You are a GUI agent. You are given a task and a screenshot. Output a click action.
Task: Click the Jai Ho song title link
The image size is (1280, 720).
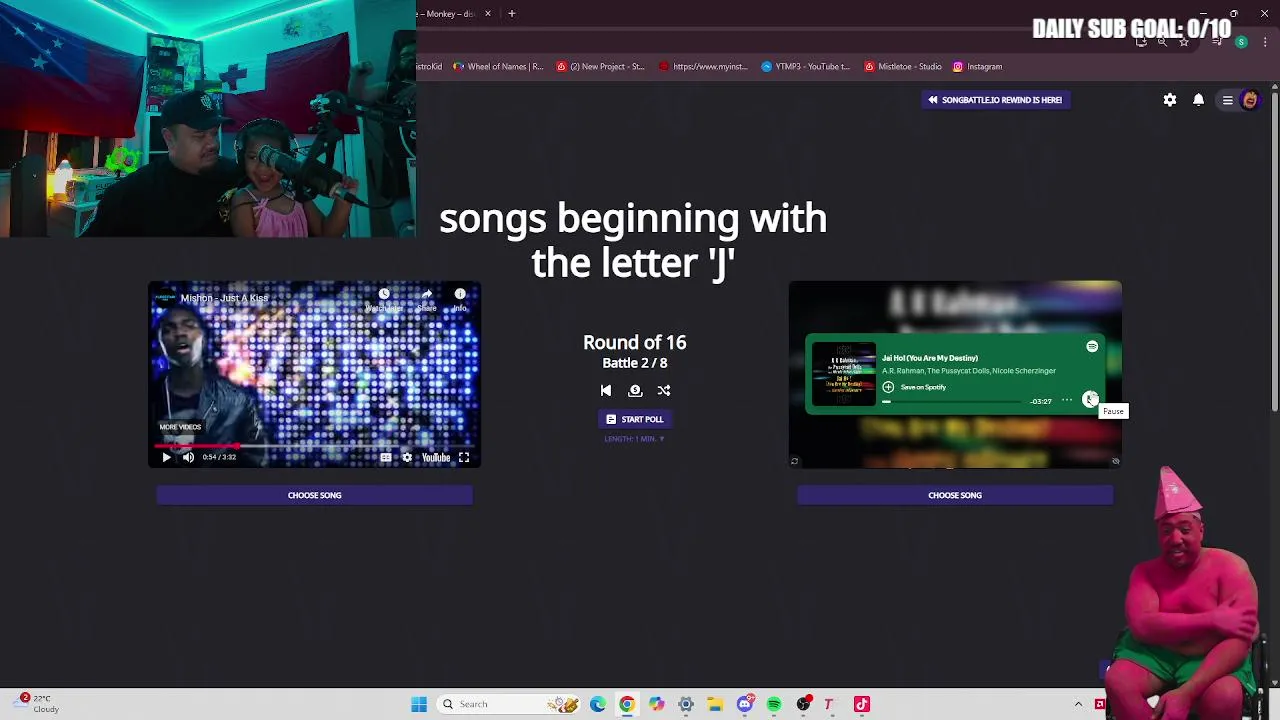pyautogui.click(x=930, y=358)
